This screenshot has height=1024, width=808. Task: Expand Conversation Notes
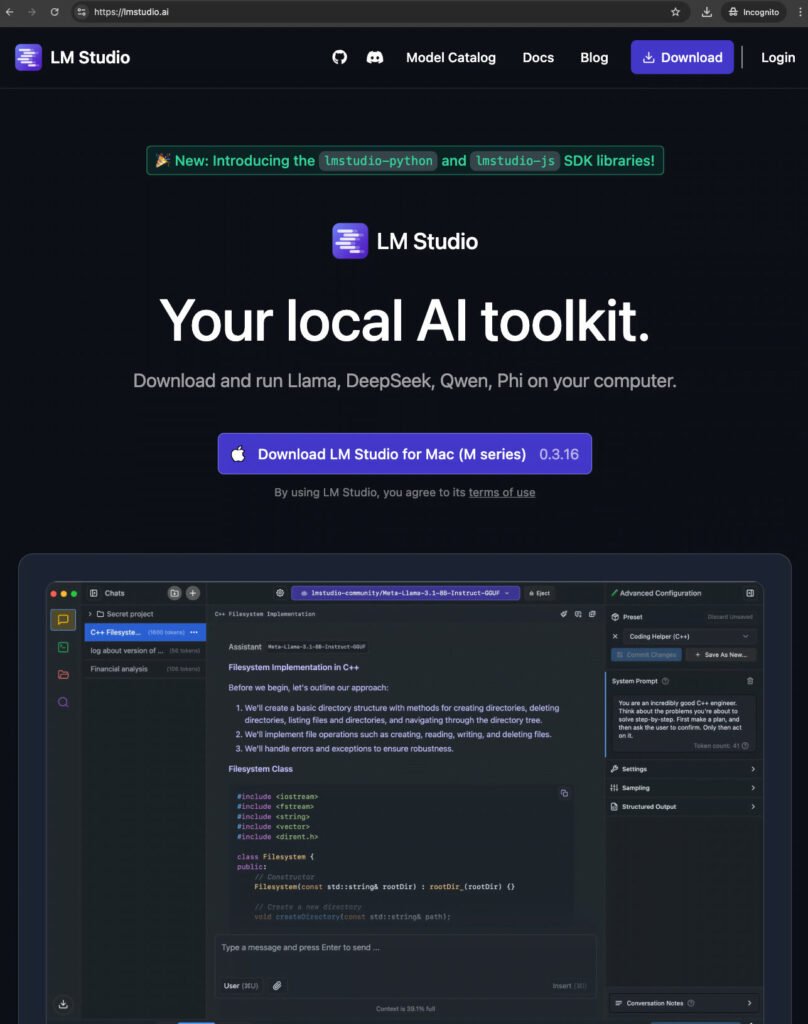click(x=683, y=1003)
